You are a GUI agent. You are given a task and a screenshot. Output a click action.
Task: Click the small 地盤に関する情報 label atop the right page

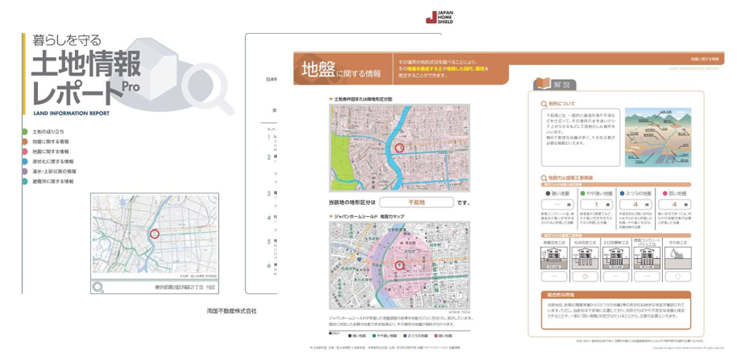point(704,60)
